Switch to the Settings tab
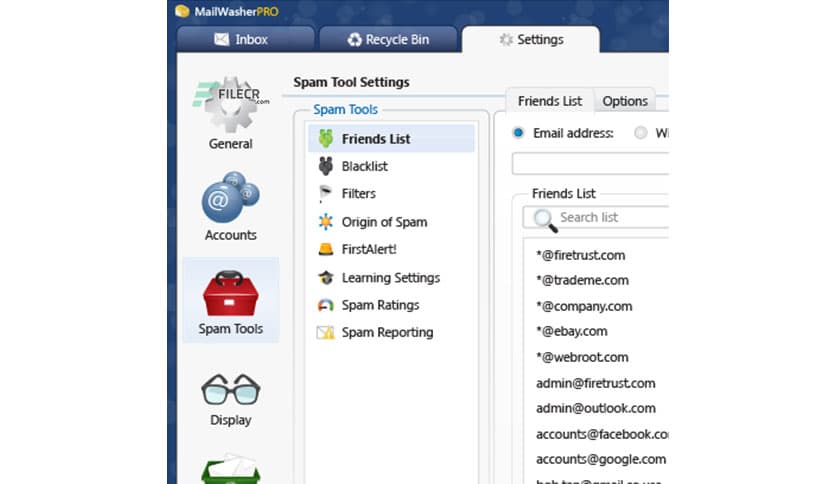836x484 pixels. (x=531, y=39)
